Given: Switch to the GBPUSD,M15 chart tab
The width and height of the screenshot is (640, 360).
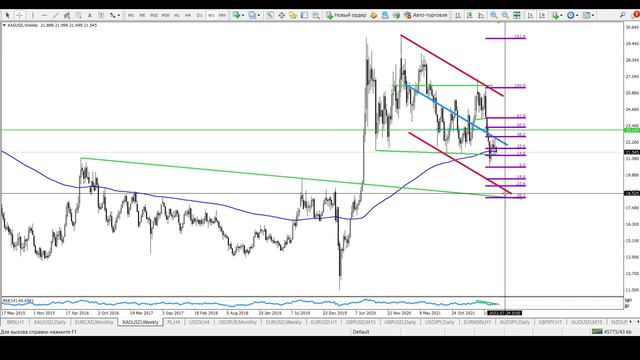Looking at the screenshot, I should (360, 322).
